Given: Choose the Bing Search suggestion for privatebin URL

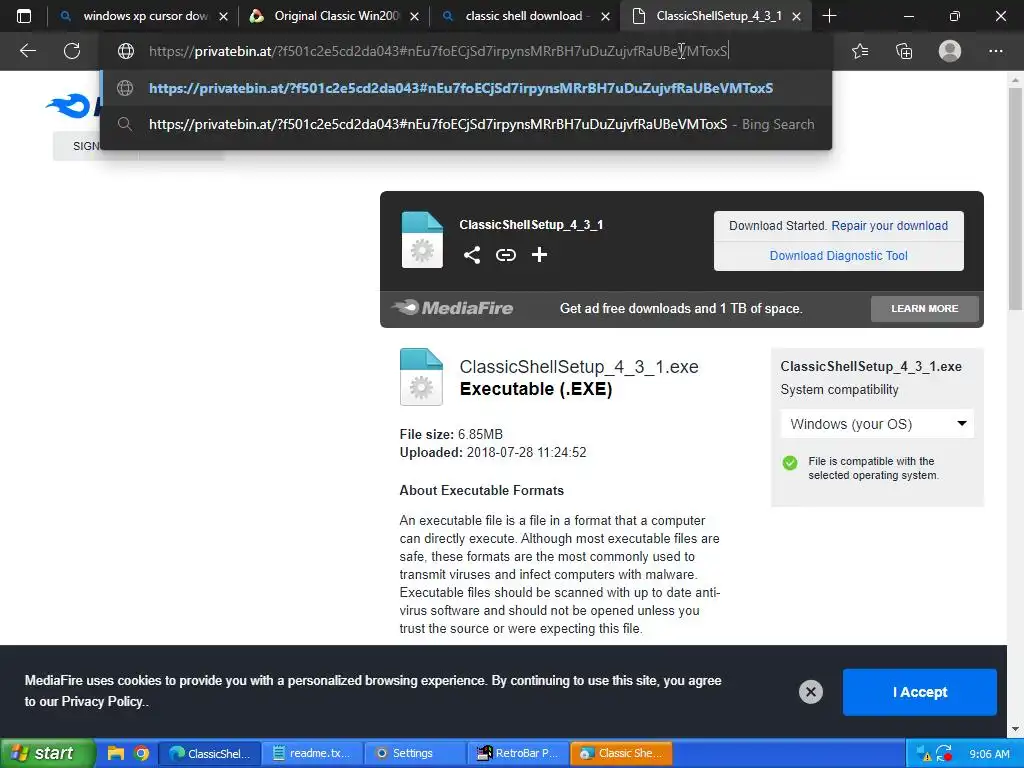Looking at the screenshot, I should tap(466, 124).
